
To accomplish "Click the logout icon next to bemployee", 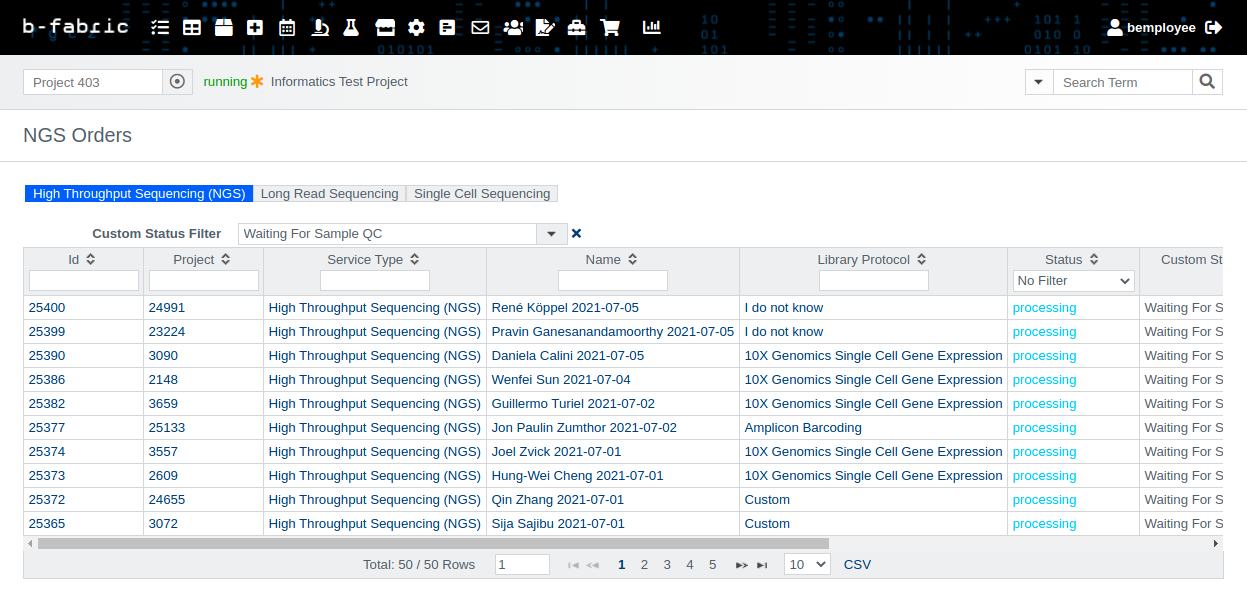I will click(1214, 28).
